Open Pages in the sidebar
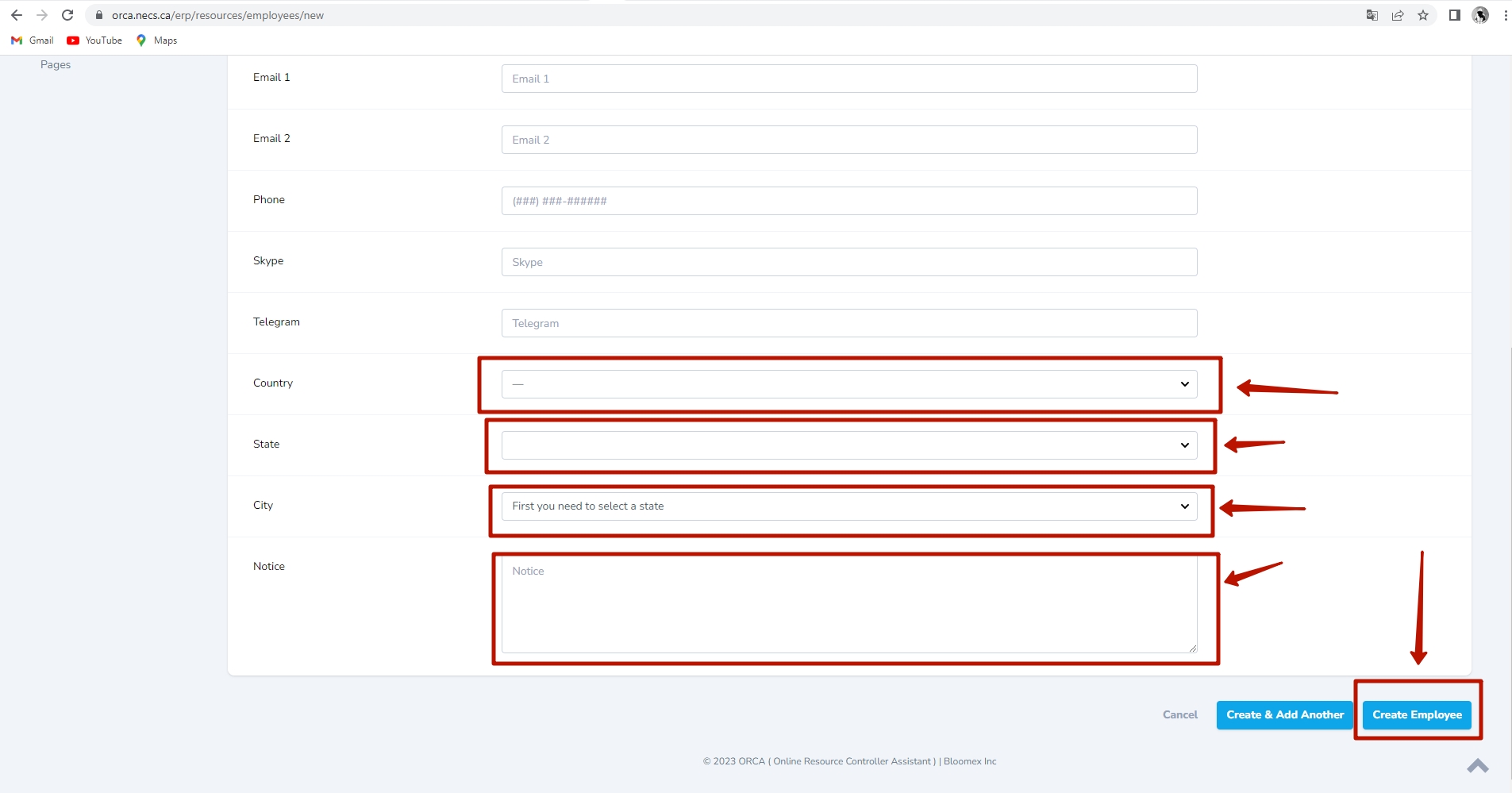Screen dimensions: 1512x793 (56, 64)
